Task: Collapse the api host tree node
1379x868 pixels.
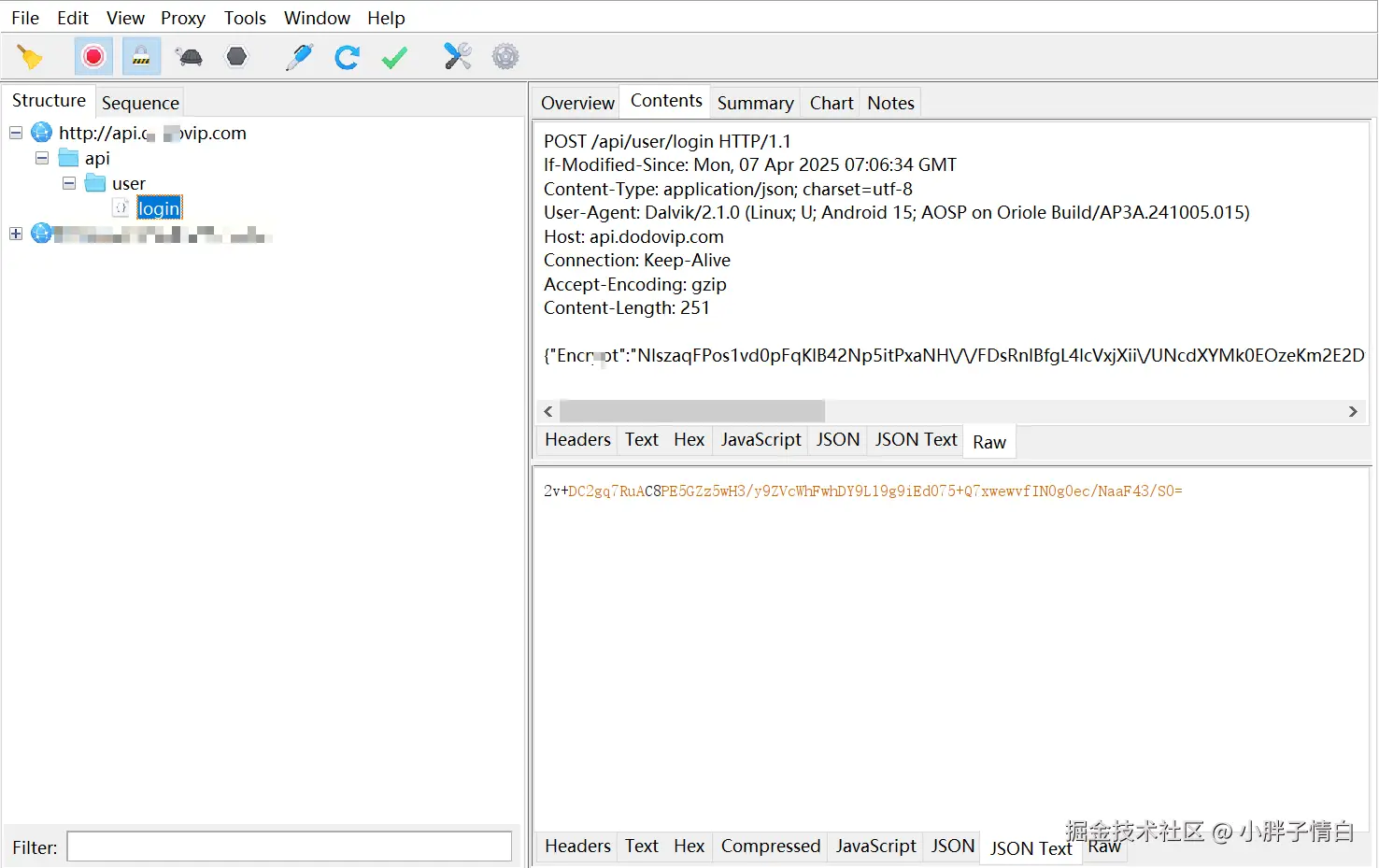Action: (16, 133)
